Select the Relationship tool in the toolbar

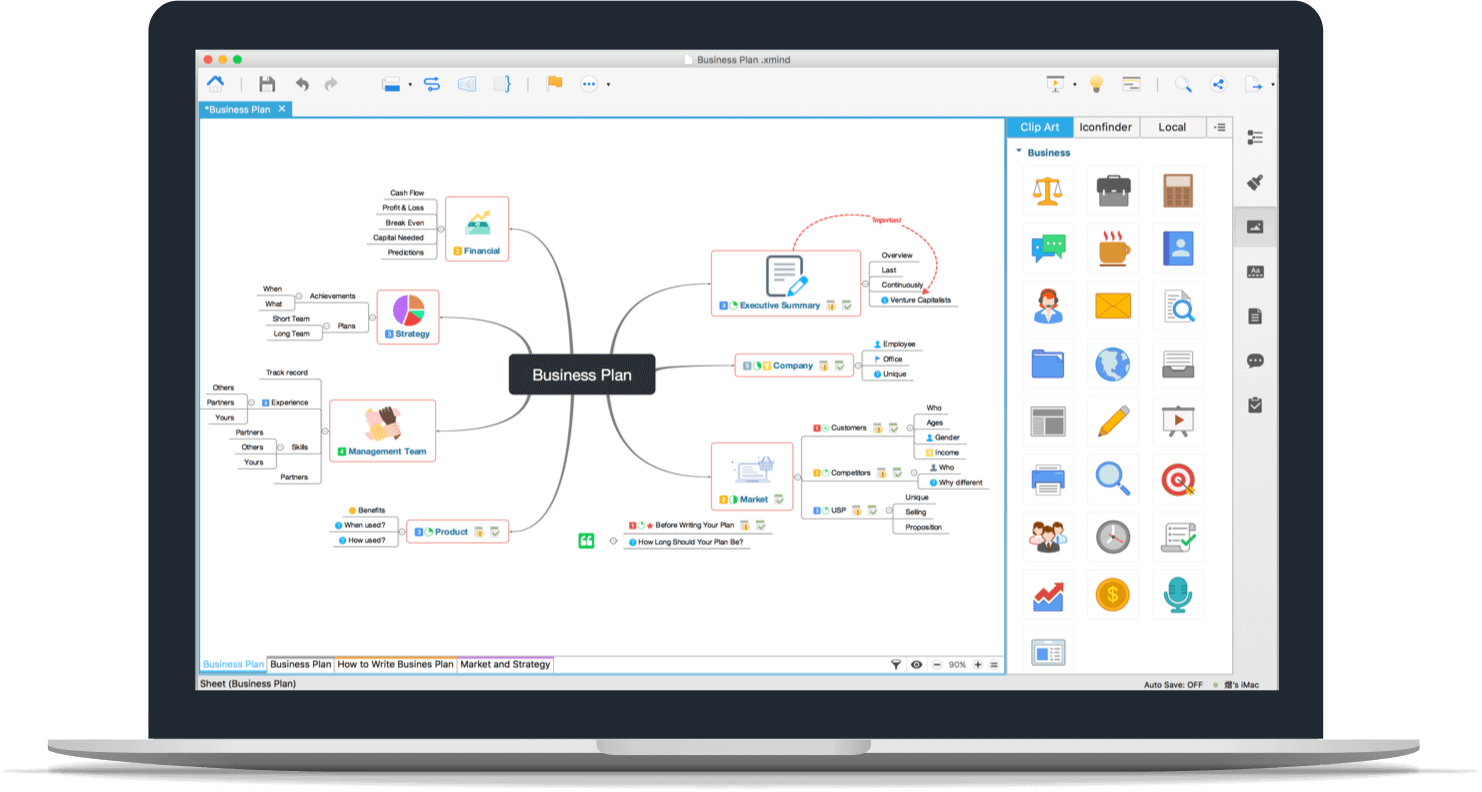431,84
